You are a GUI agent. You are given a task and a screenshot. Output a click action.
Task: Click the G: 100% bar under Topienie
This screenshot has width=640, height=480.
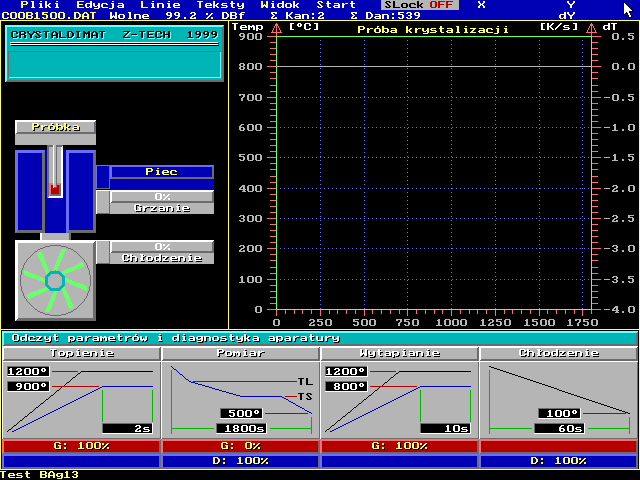point(81,446)
